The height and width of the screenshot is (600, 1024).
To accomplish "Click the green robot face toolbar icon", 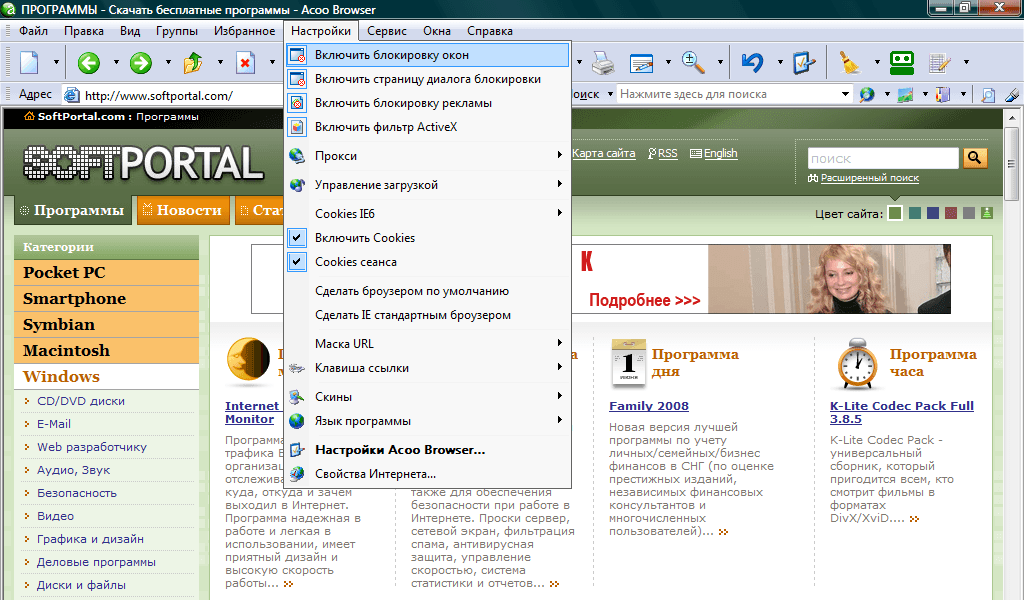I will pos(901,63).
